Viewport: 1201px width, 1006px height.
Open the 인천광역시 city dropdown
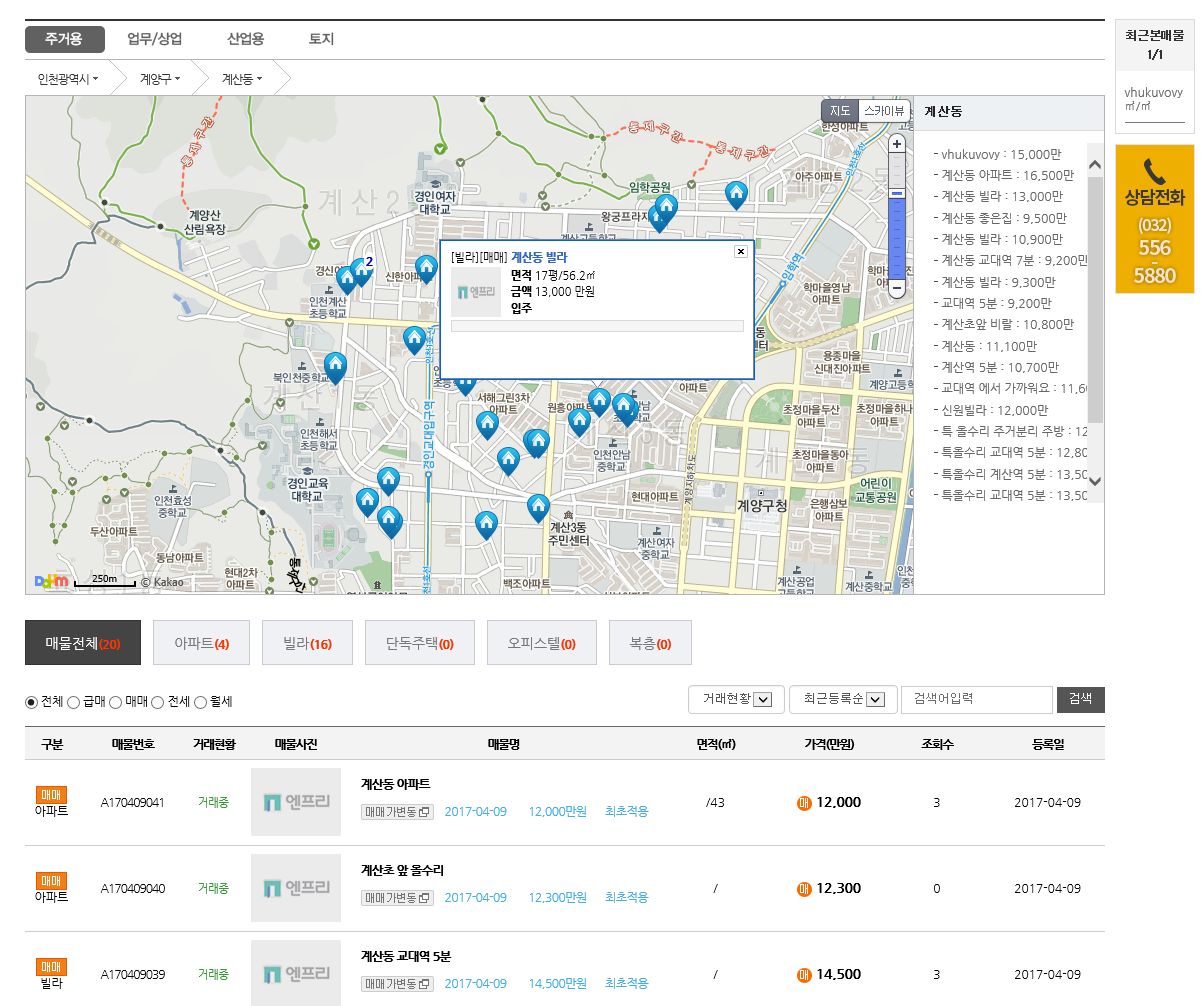pos(68,78)
